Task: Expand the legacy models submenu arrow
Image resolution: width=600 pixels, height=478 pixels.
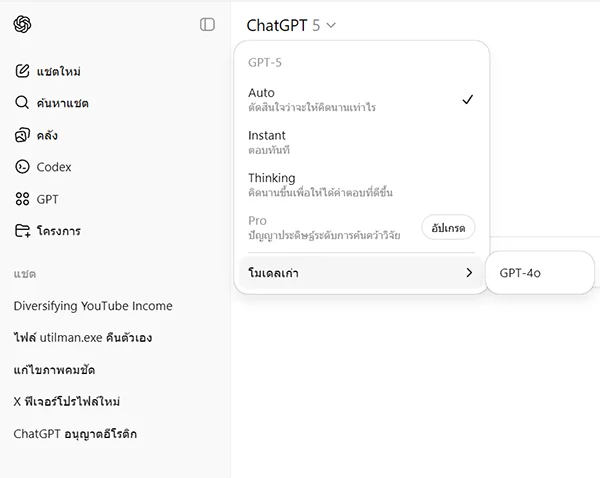Action: coord(469,272)
